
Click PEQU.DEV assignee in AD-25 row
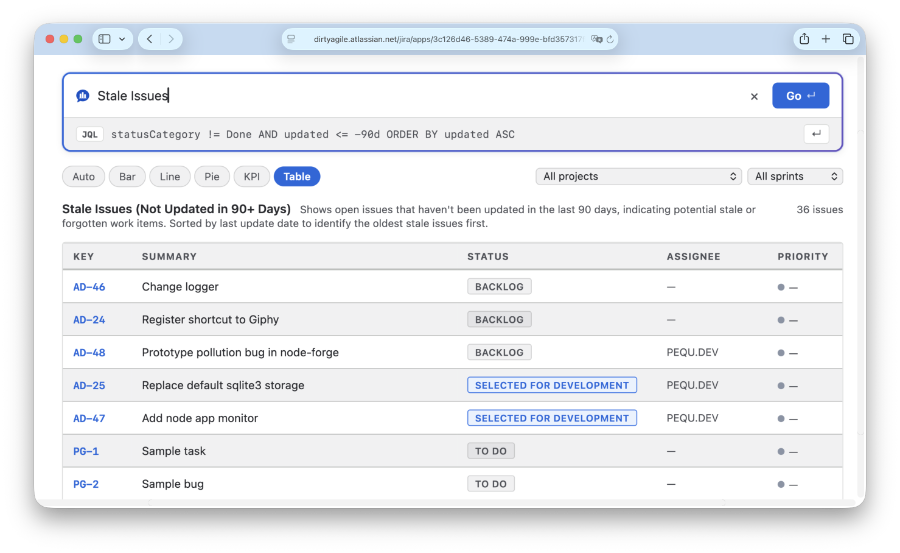(x=692, y=385)
